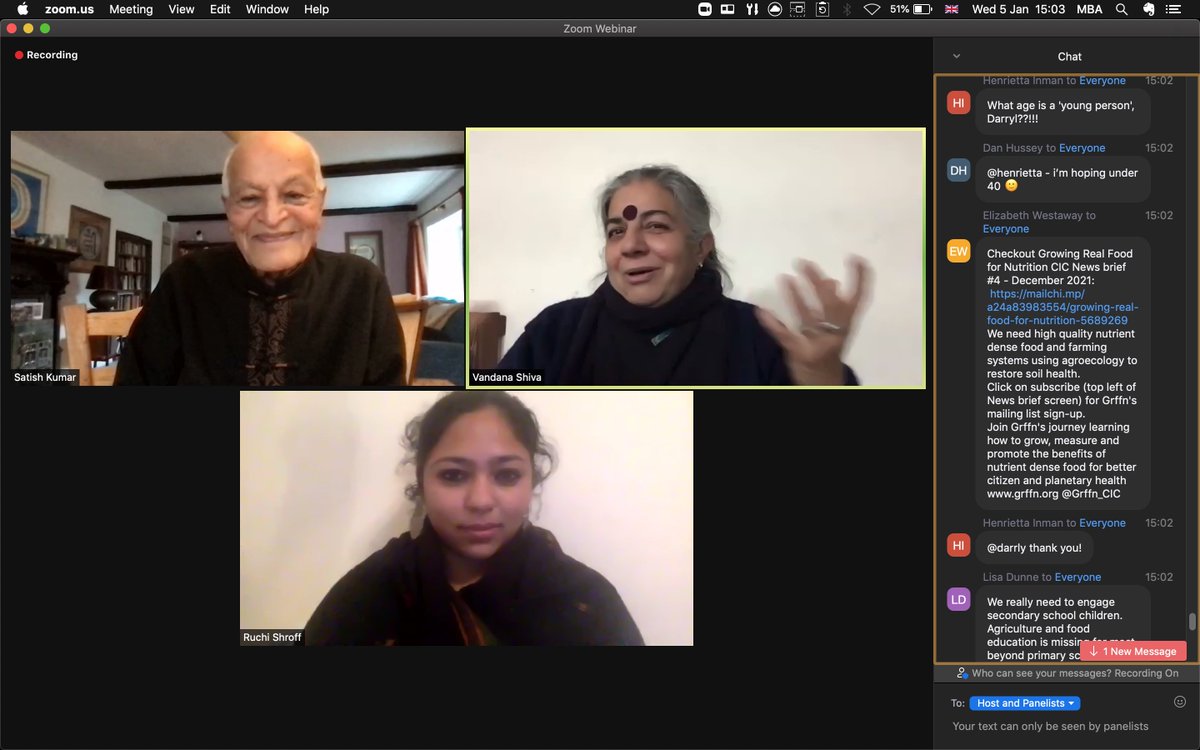Click 'Everyone' in Lisa Dunne's message header

(x=1077, y=577)
